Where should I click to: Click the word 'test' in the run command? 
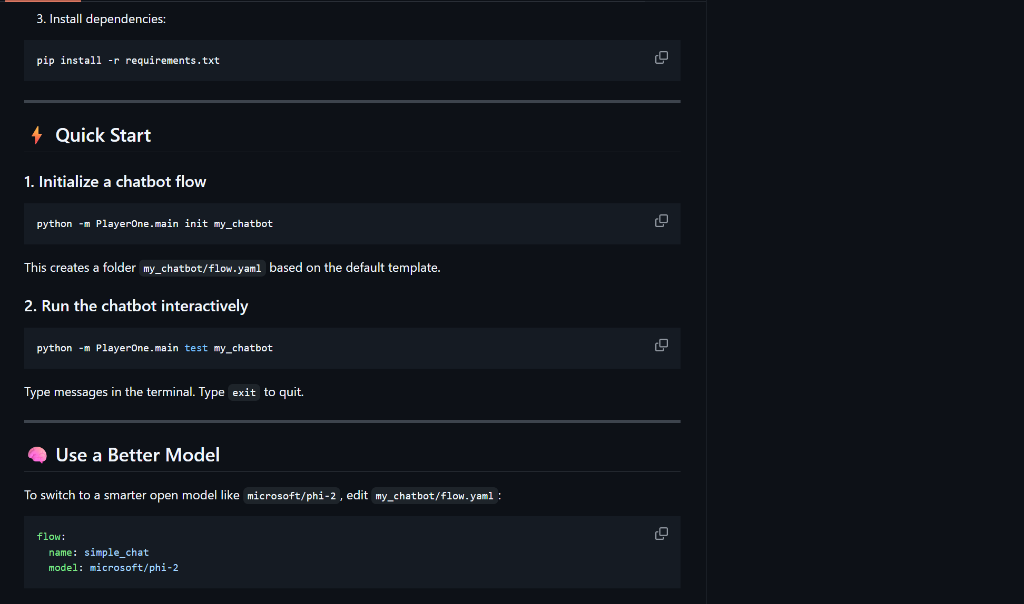[196, 348]
